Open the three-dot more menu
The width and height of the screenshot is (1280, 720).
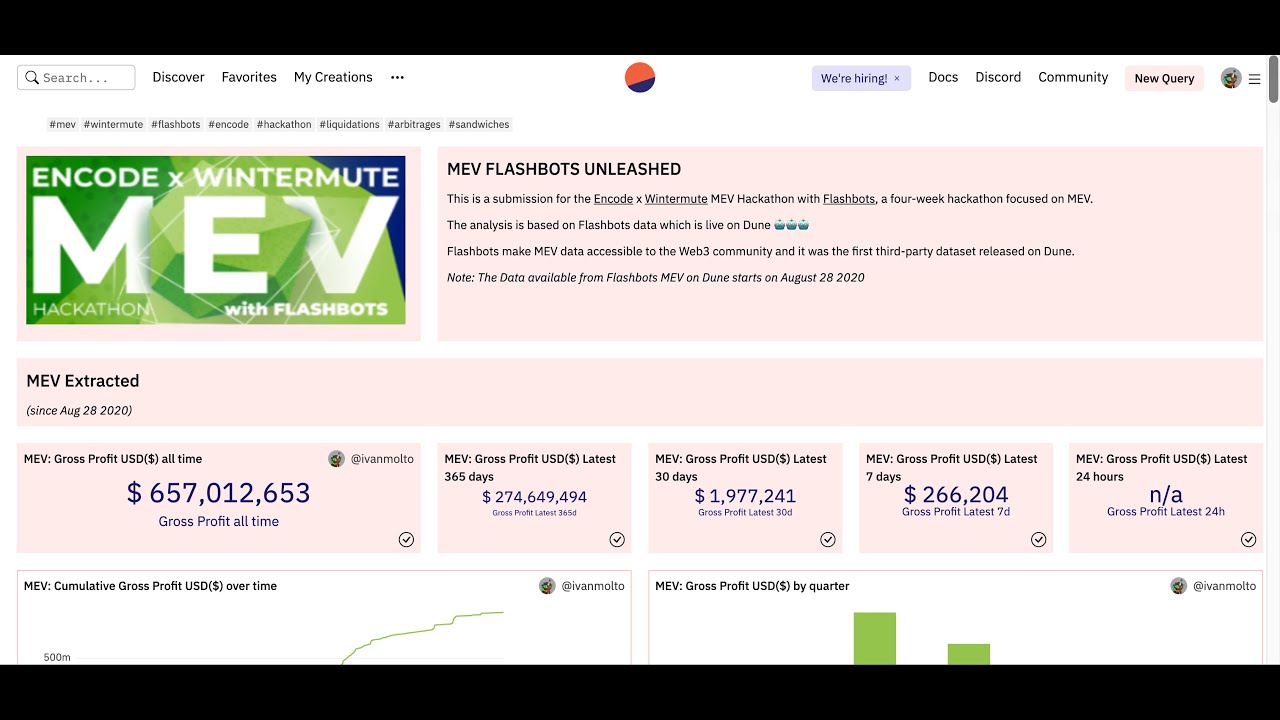click(x=397, y=77)
